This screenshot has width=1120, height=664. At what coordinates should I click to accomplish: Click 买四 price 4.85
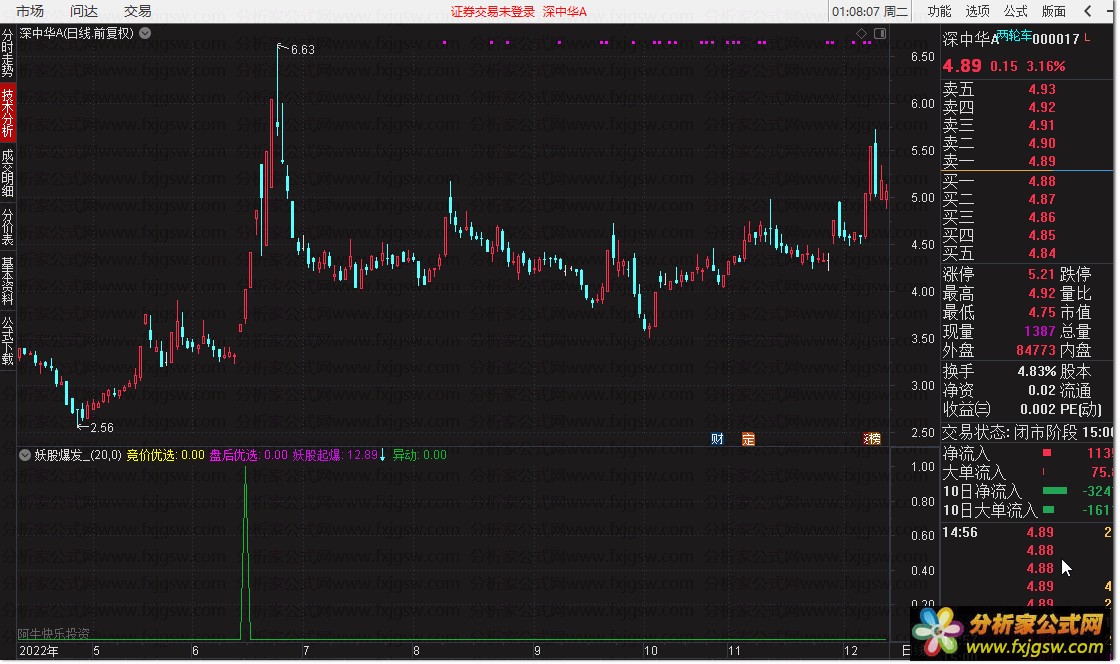tap(1041, 235)
